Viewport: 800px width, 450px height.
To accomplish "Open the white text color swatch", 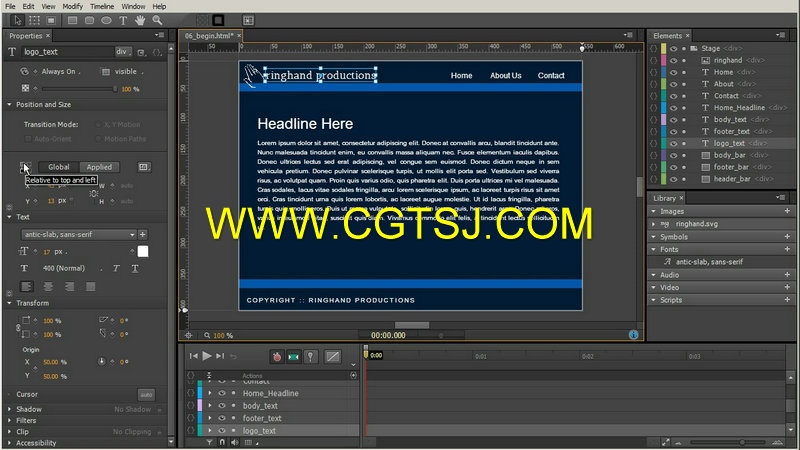I will click(x=143, y=252).
